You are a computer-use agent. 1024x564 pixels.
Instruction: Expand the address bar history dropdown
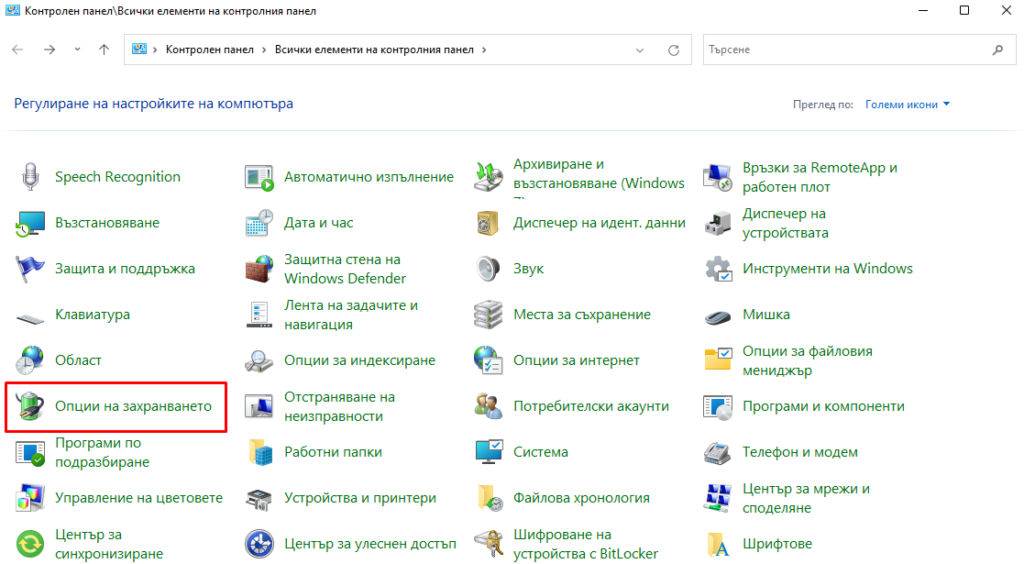(x=640, y=50)
